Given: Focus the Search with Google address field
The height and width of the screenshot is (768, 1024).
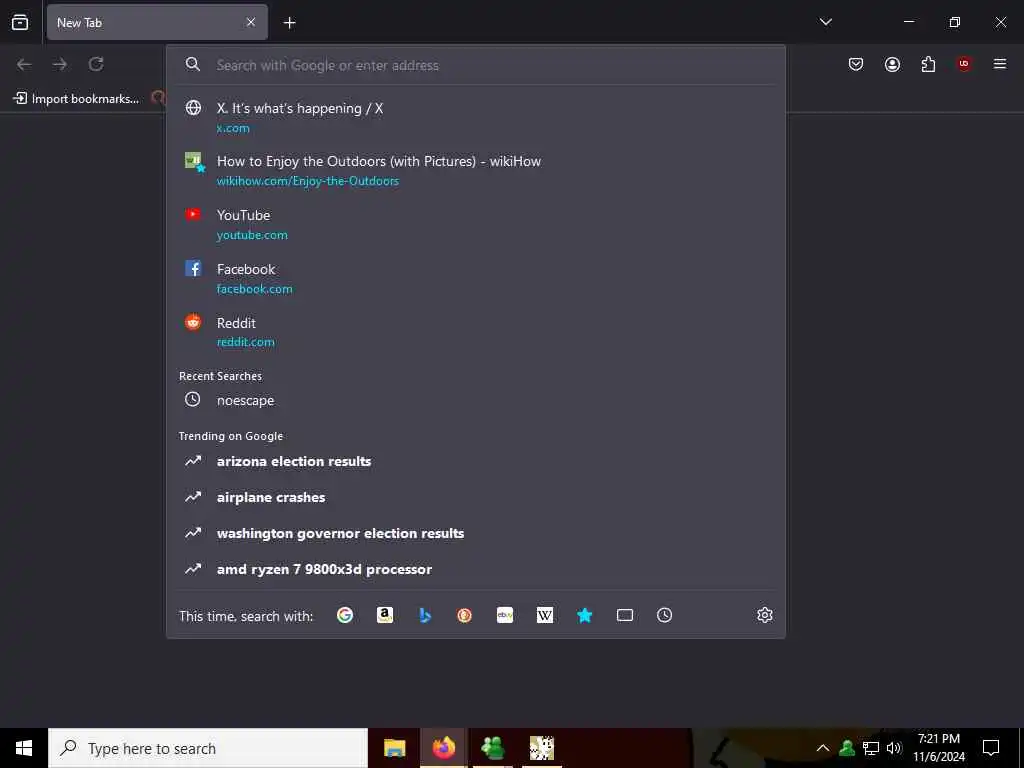Looking at the screenshot, I should (x=477, y=65).
